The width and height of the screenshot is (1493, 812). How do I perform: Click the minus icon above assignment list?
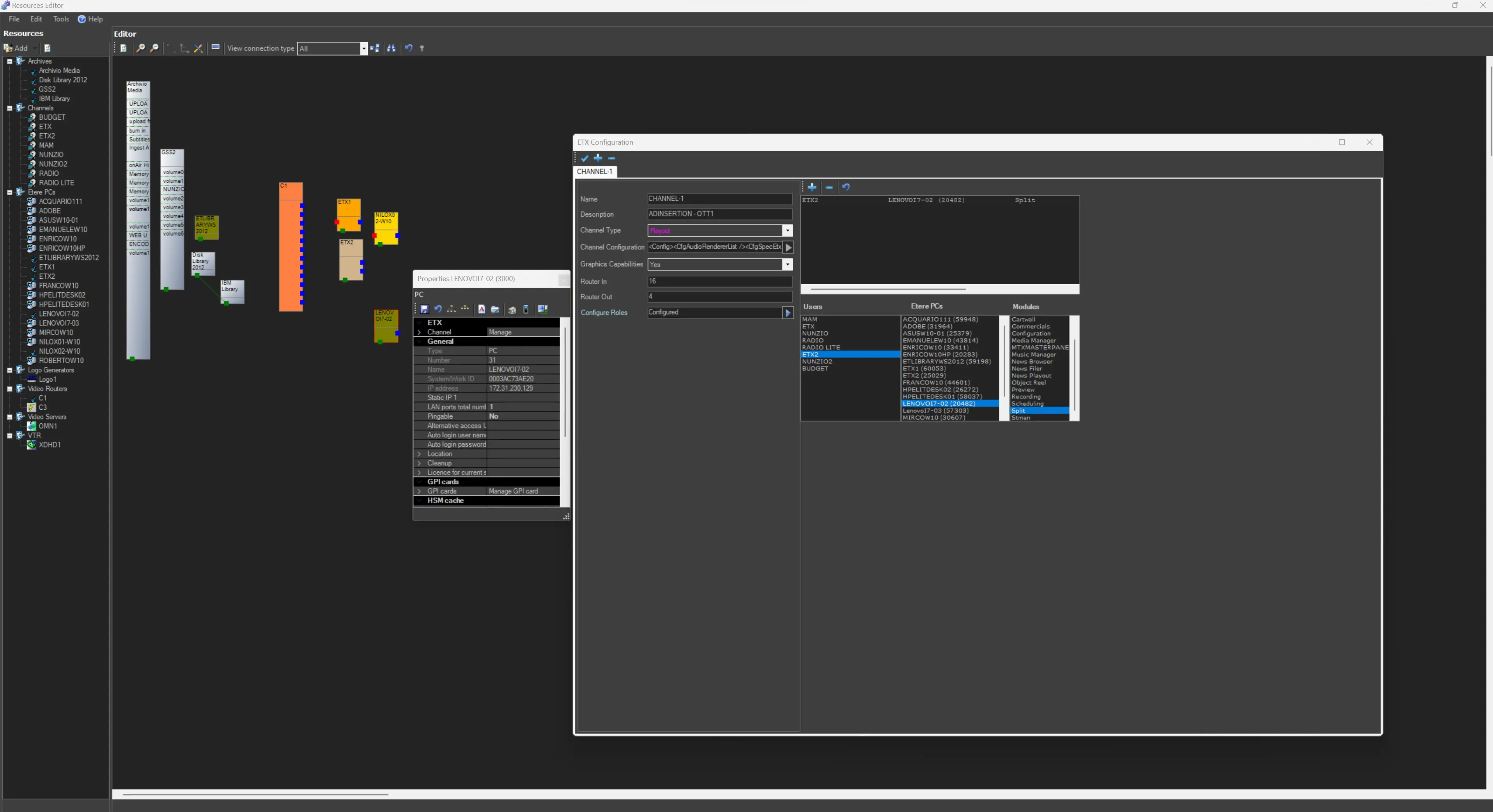pos(829,187)
